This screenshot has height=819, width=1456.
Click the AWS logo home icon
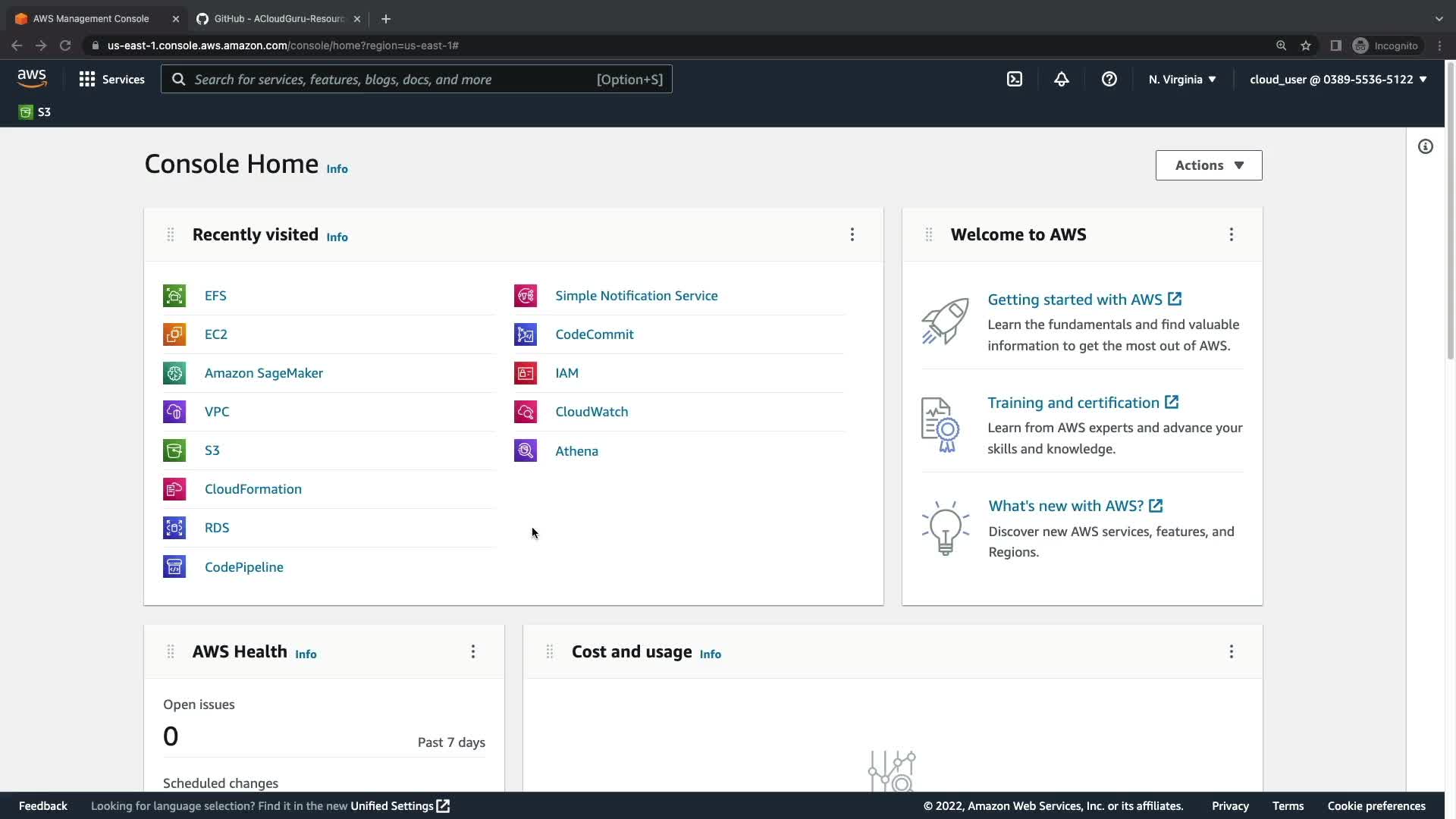32,79
